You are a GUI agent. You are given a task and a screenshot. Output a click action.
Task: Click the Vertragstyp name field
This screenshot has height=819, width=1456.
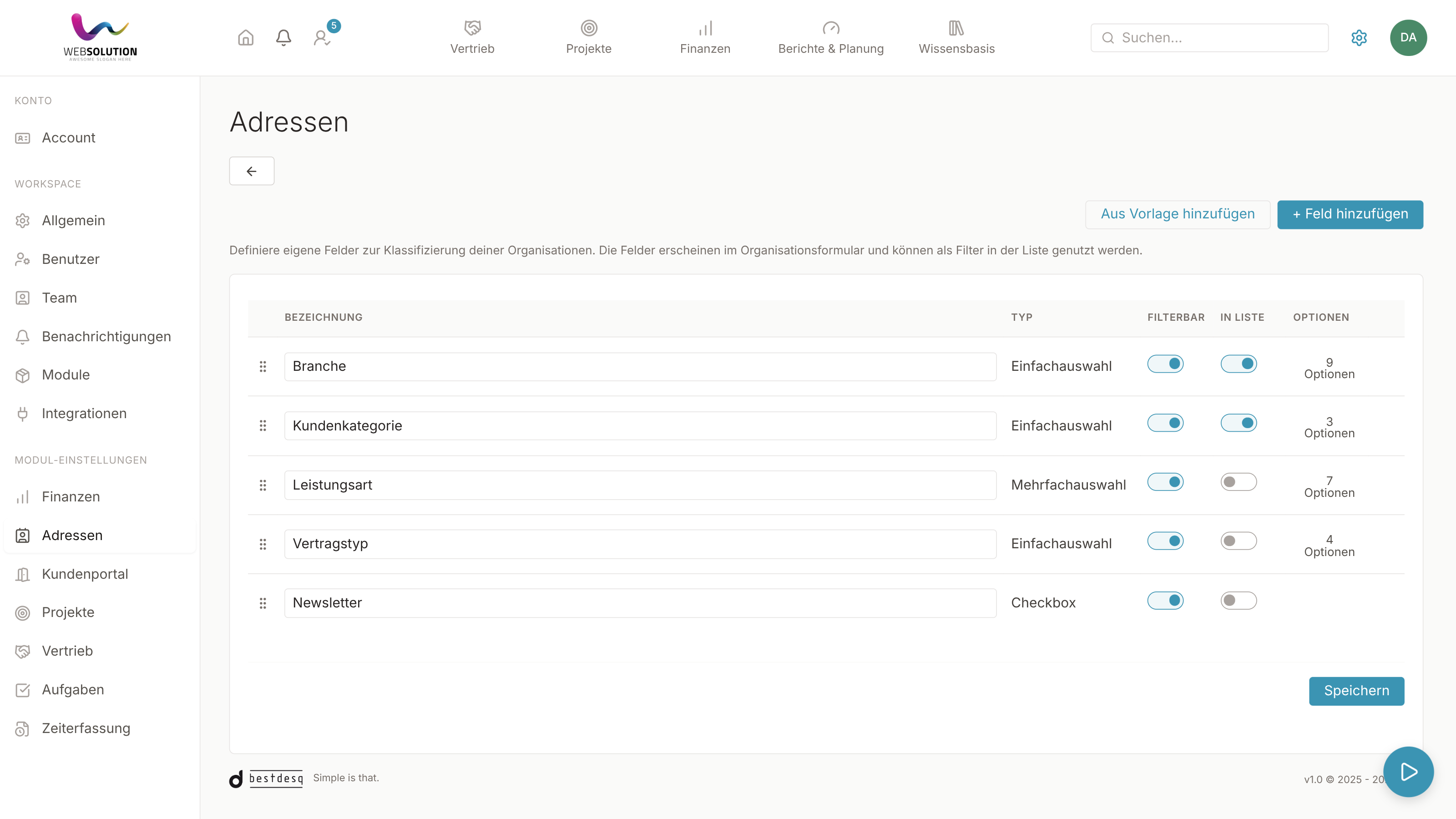[x=640, y=544]
